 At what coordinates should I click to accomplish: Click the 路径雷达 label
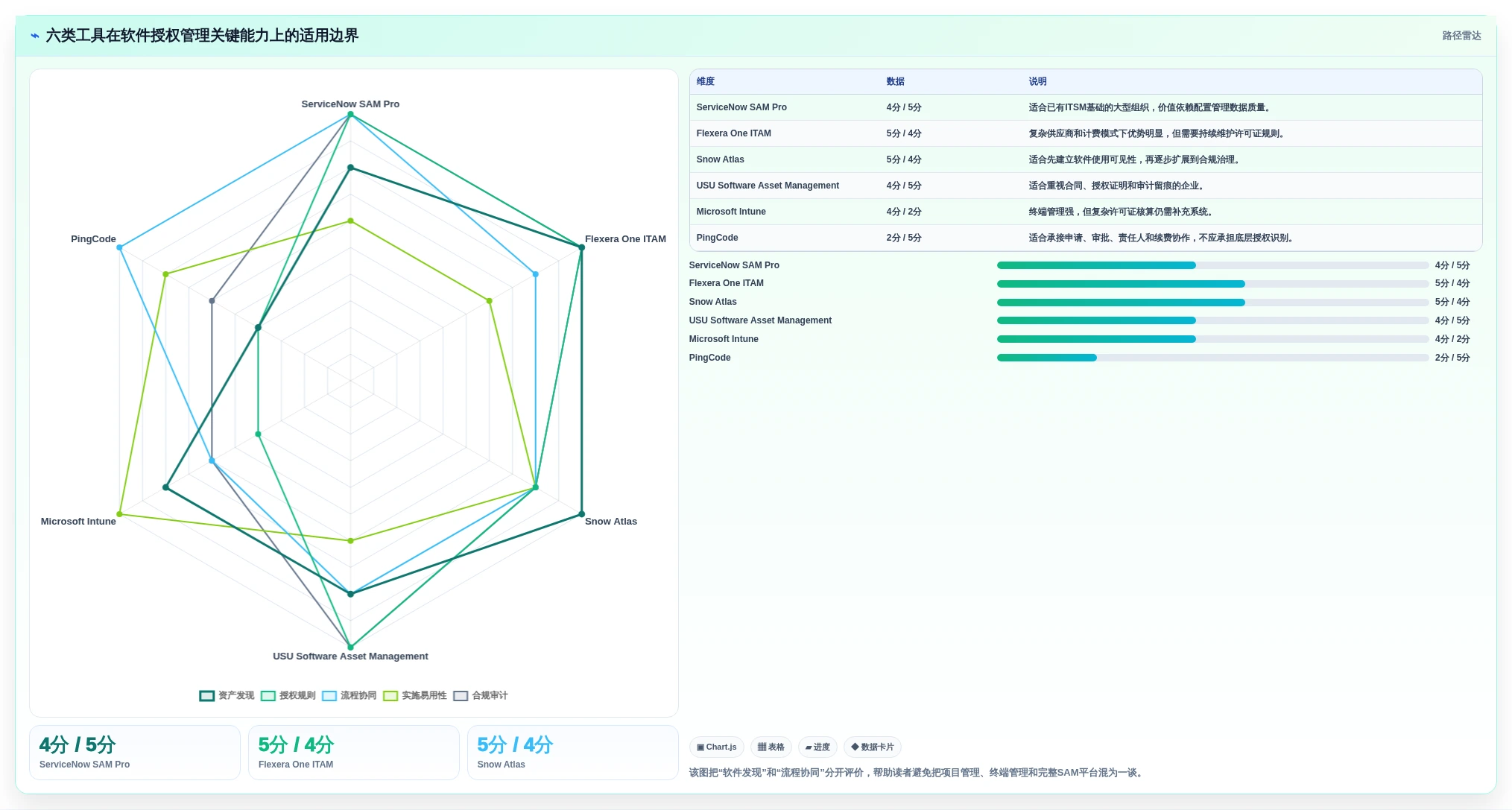click(1461, 36)
